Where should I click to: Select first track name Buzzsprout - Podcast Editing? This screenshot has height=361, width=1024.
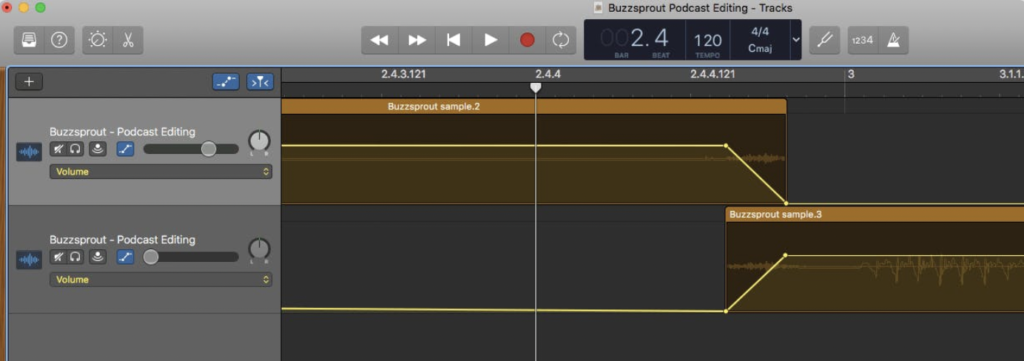click(122, 131)
